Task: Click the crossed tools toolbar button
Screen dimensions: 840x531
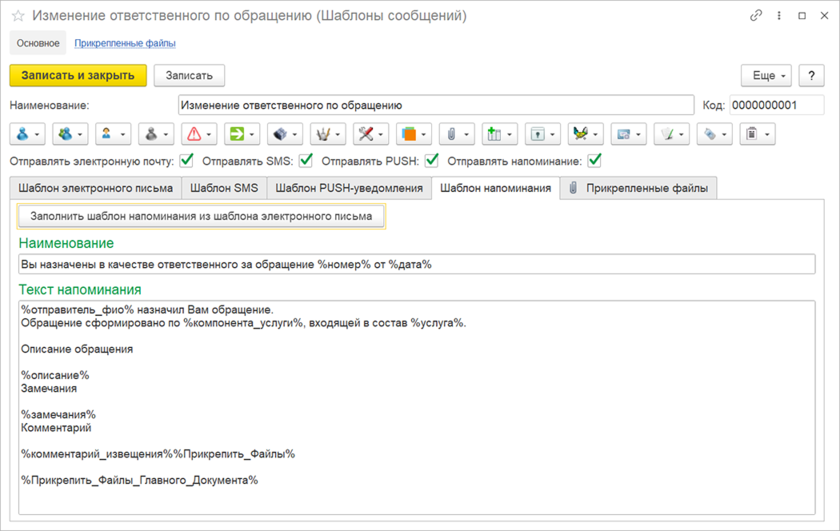Action: click(x=370, y=134)
